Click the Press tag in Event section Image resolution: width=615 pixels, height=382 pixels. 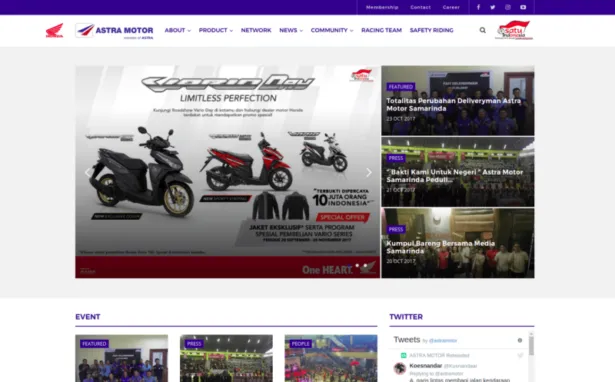(194, 344)
